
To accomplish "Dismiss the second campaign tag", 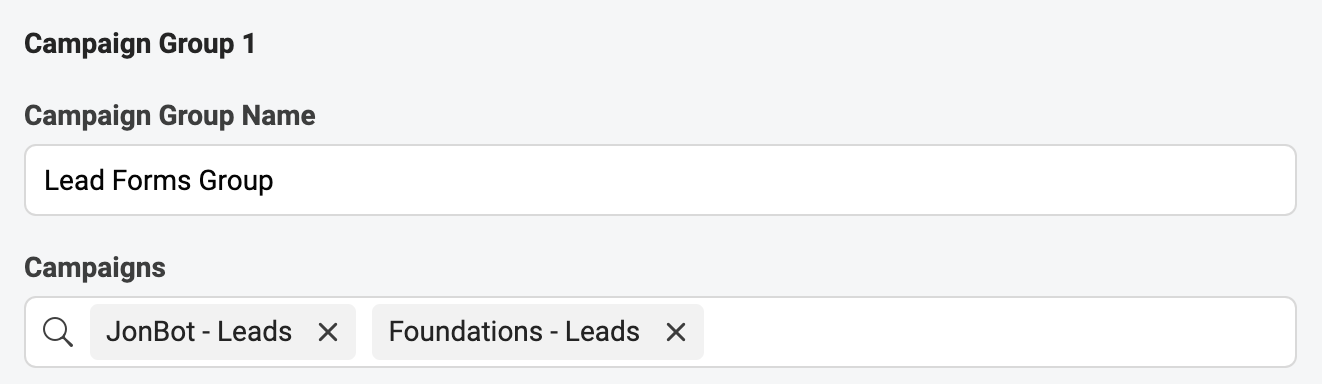I will pyautogui.click(x=676, y=332).
